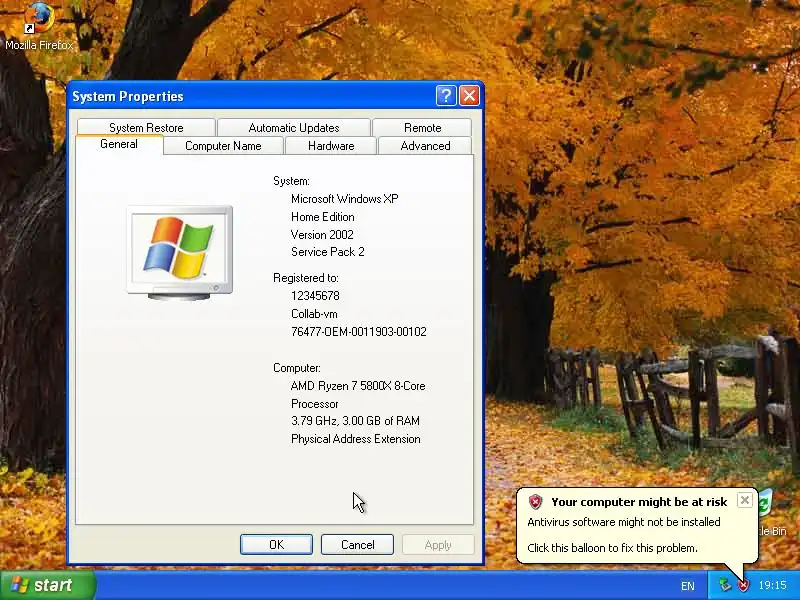Click product ID '76477-OEM-0011903-00102'
The height and width of the screenshot is (600, 800).
point(359,332)
